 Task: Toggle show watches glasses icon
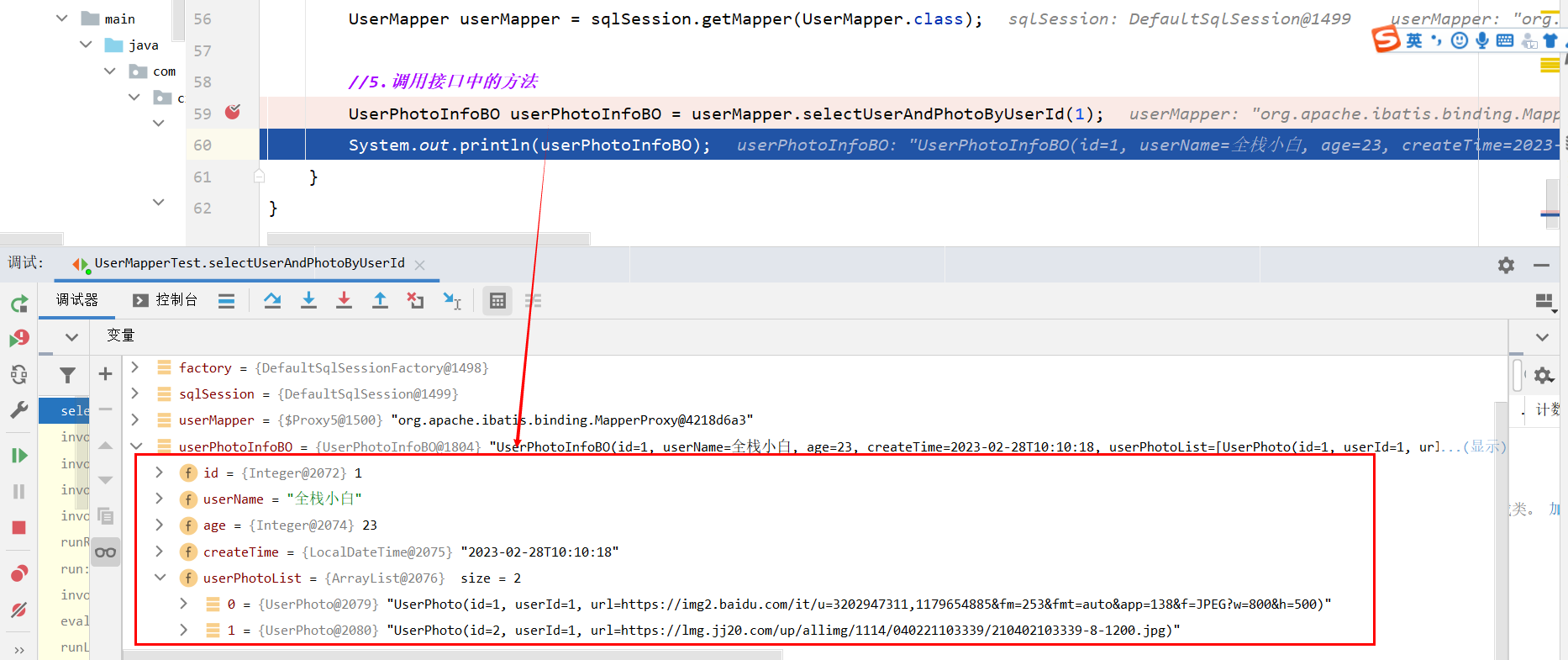(105, 552)
